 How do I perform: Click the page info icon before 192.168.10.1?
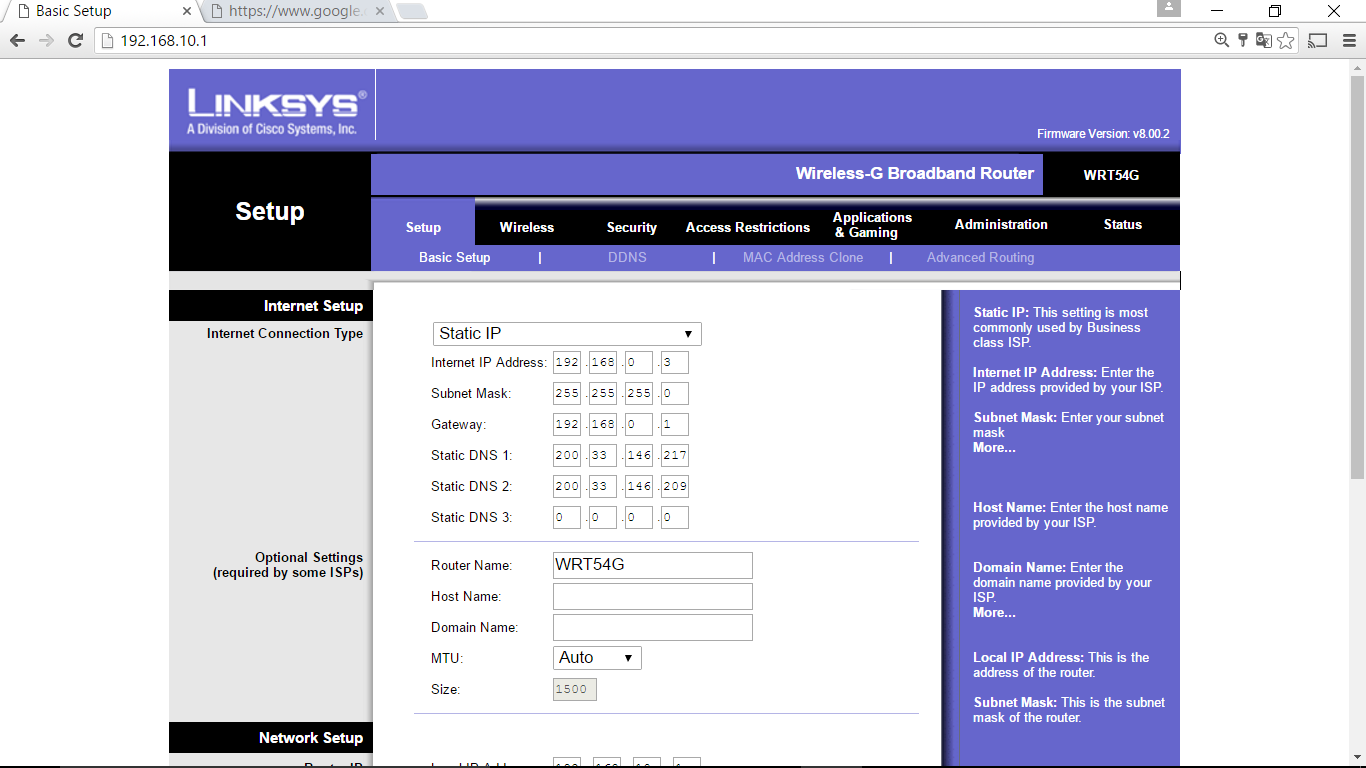108,41
